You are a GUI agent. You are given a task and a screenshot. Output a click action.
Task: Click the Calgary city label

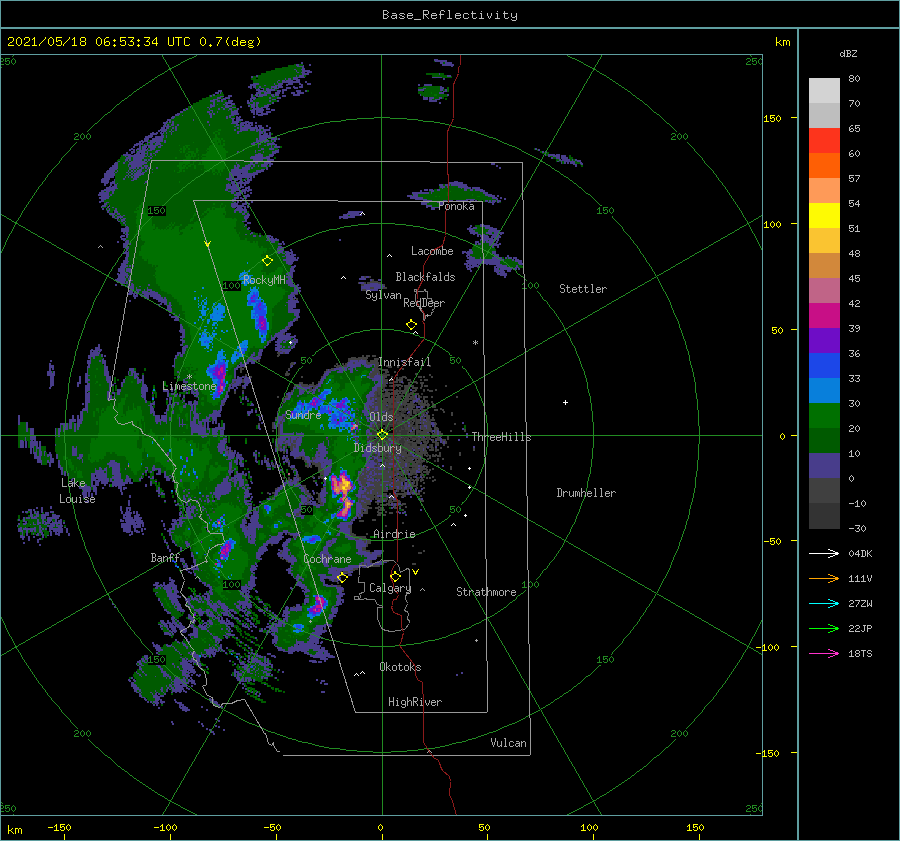tap(390, 588)
